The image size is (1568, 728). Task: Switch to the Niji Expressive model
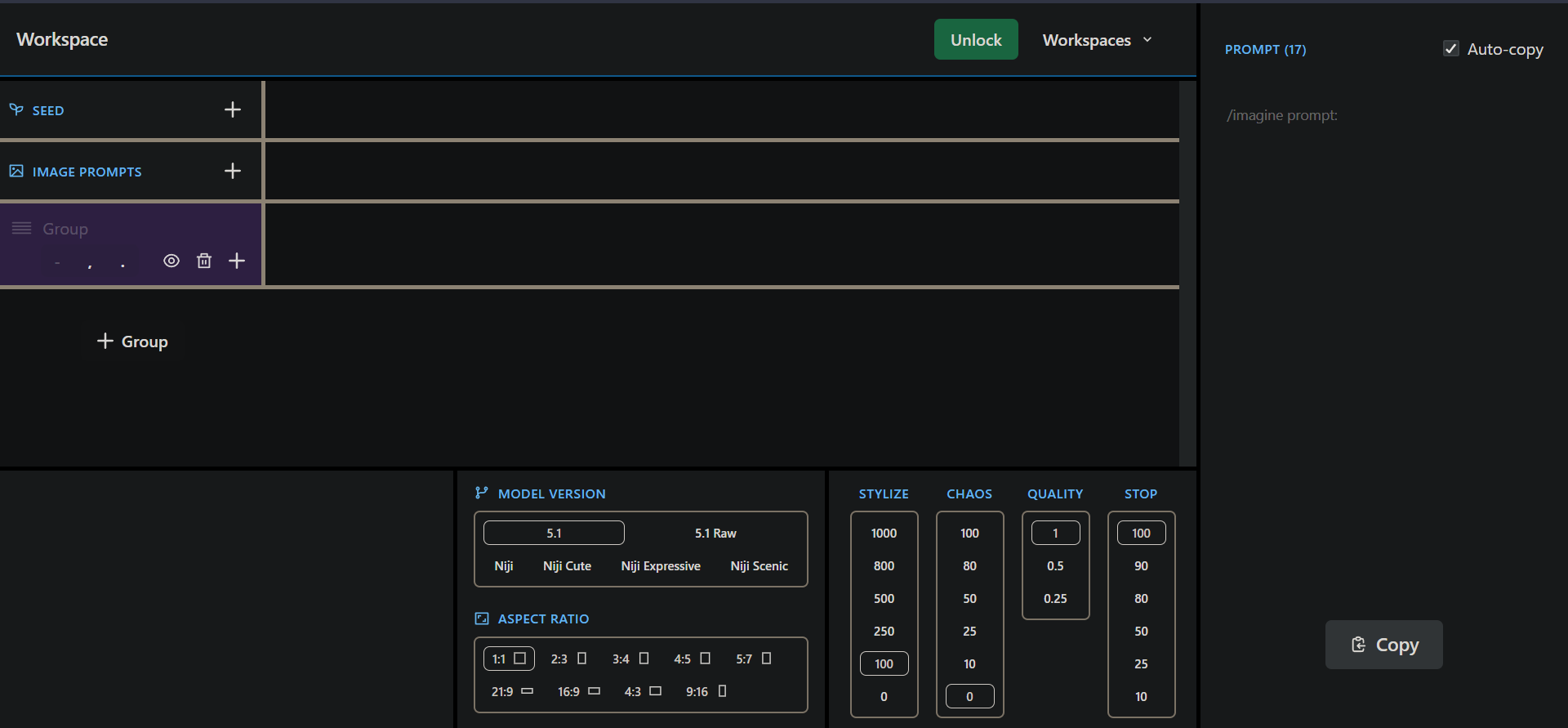(x=660, y=565)
